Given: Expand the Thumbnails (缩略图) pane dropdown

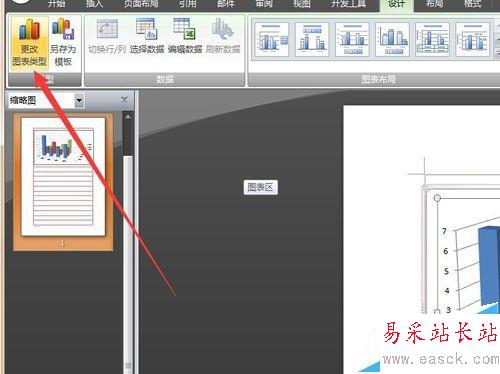Looking at the screenshot, I should tap(79, 100).
